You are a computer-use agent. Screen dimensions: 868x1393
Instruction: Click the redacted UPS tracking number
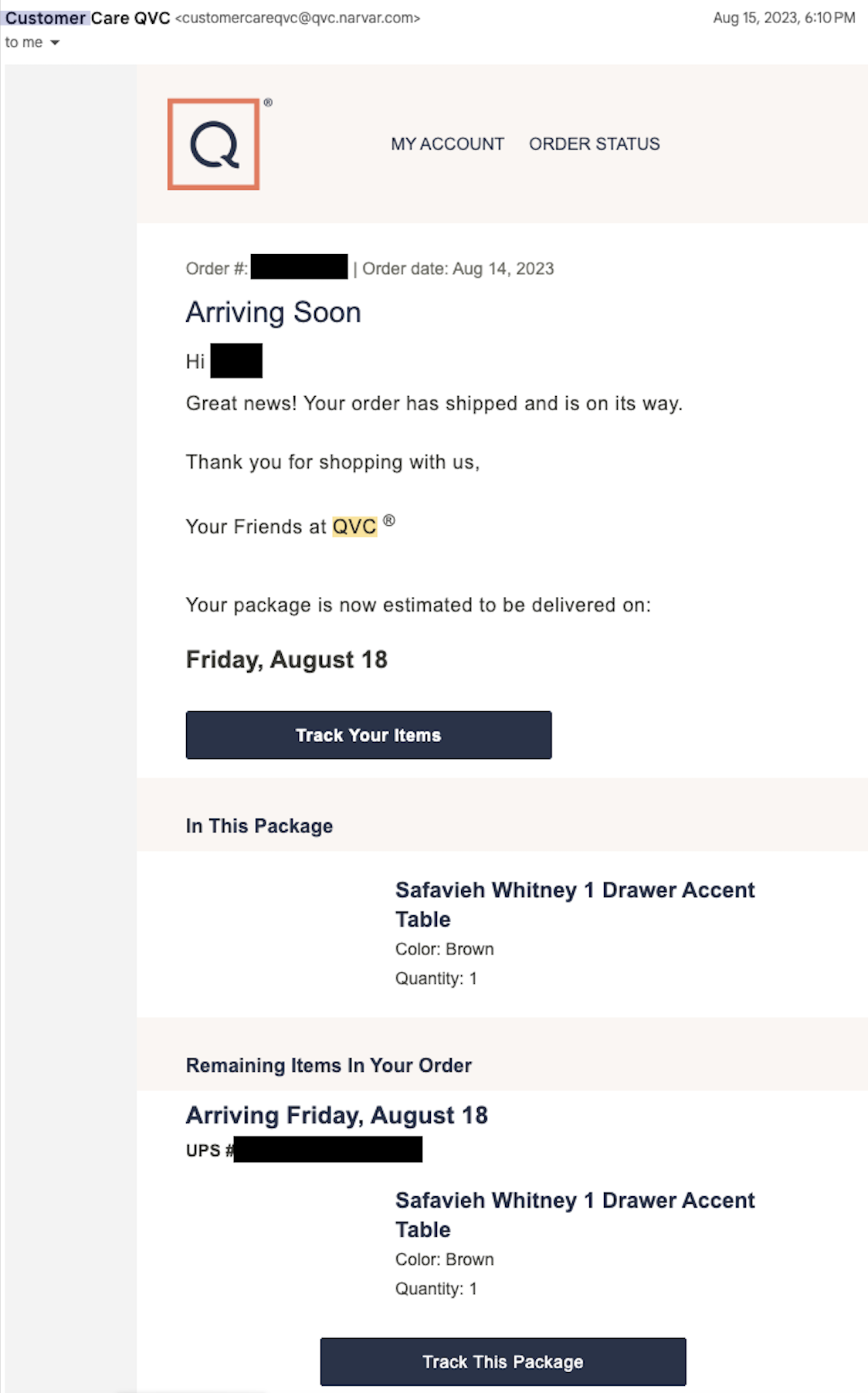tap(327, 1150)
